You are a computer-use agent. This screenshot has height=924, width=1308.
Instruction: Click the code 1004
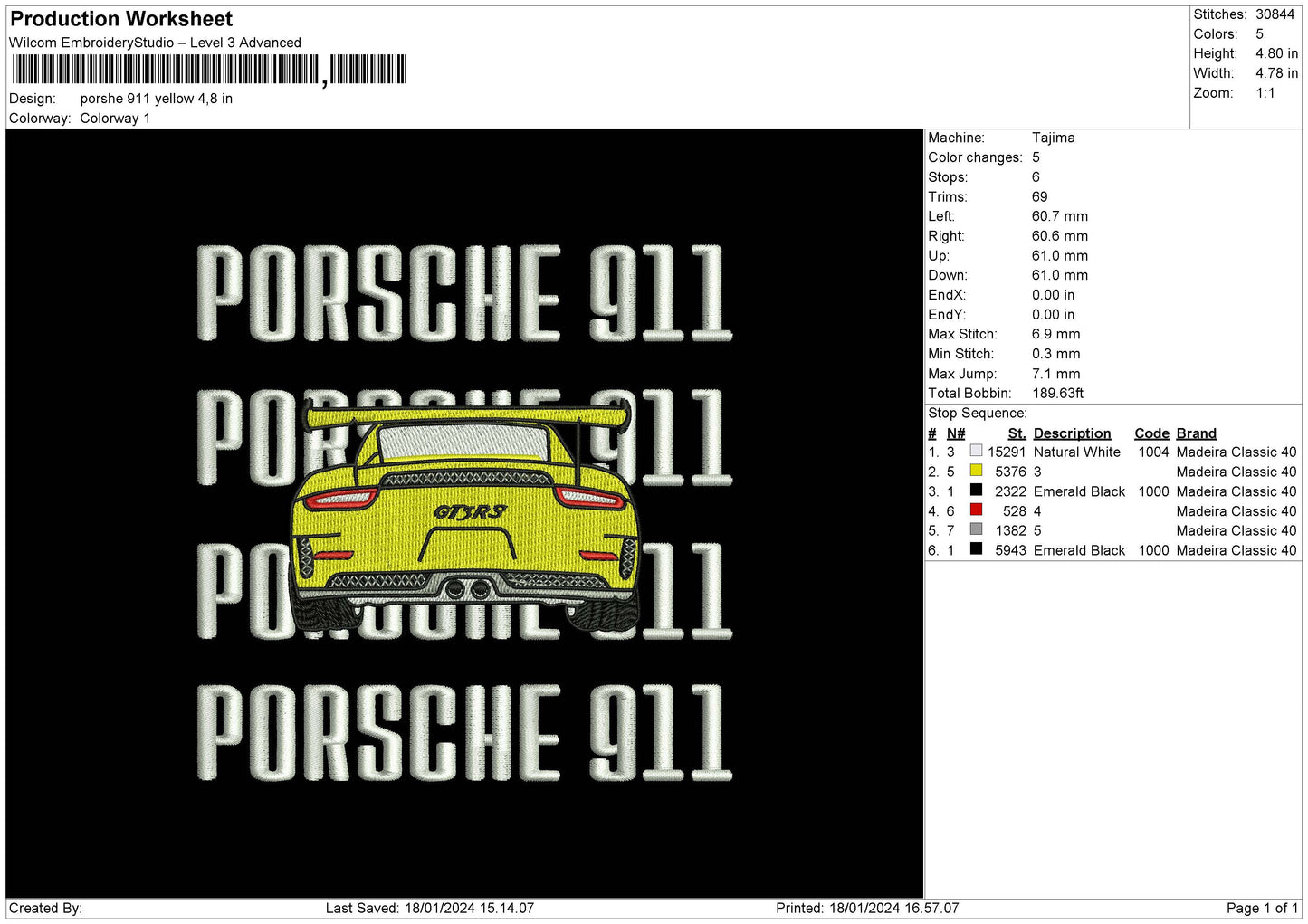point(1153,452)
